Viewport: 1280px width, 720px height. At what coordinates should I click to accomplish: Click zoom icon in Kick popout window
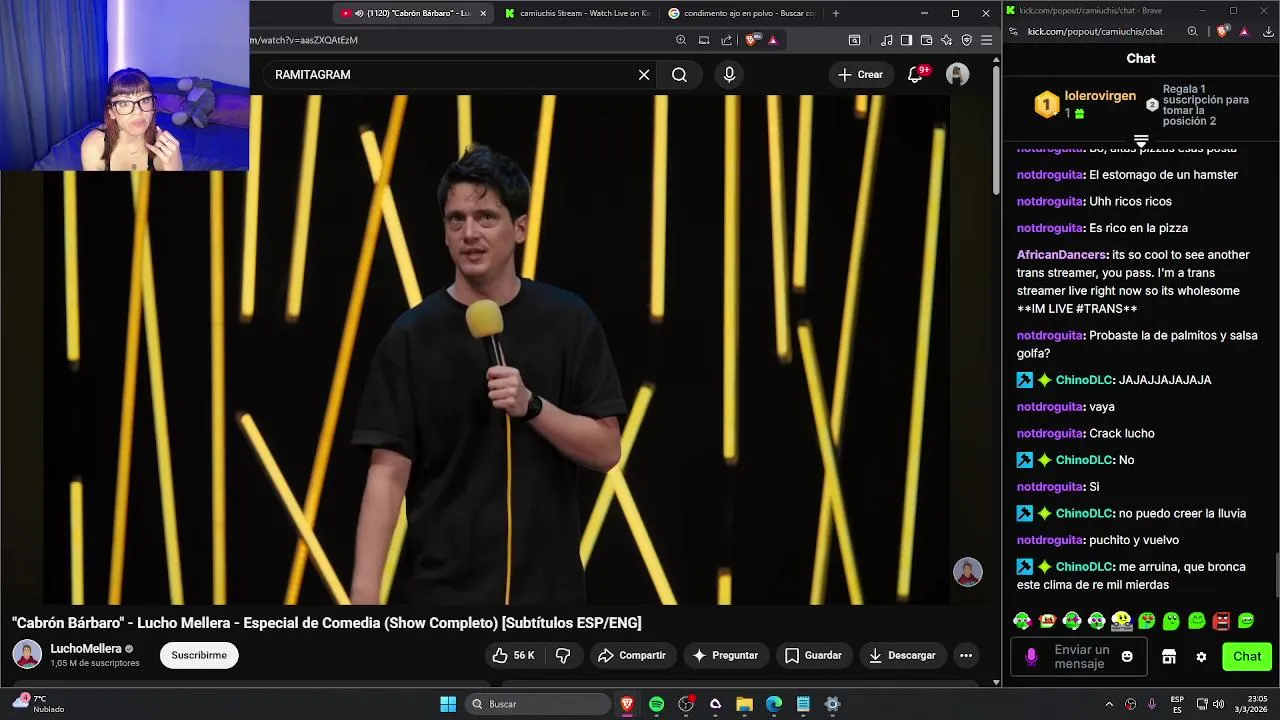[1192, 31]
